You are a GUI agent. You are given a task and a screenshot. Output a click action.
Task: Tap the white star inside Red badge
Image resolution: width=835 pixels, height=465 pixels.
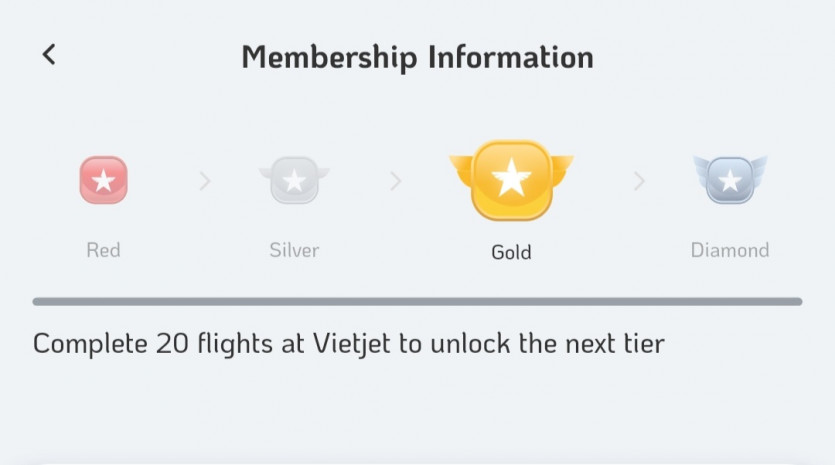103,181
